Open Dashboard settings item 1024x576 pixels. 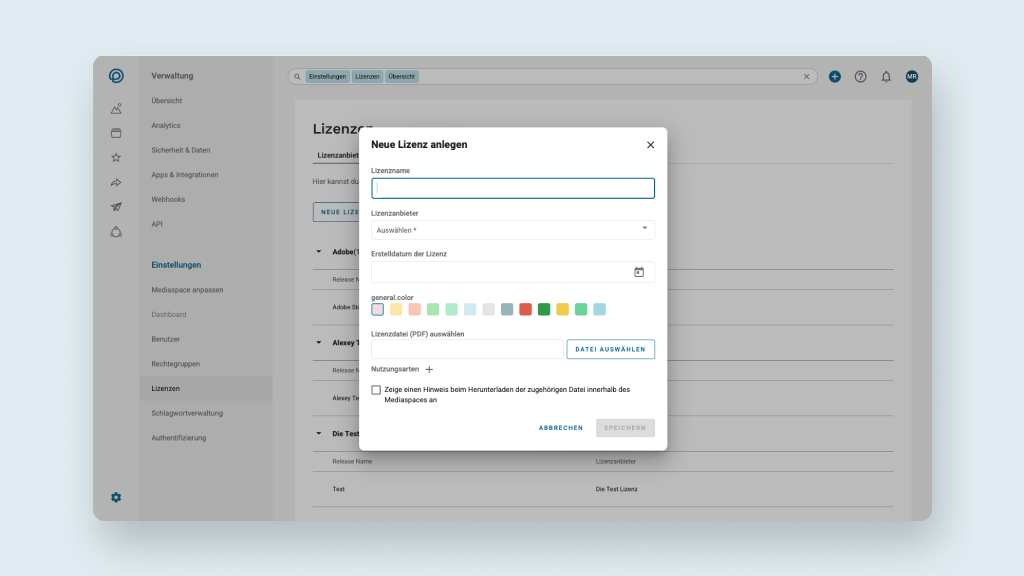(x=168, y=315)
